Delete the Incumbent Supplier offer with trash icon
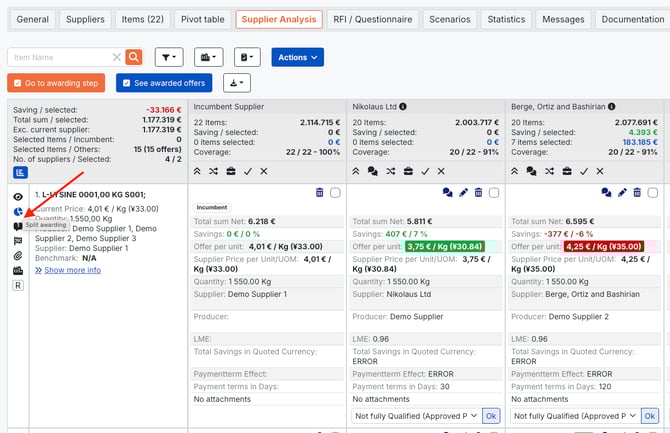This screenshot has width=670, height=433. pyautogui.click(x=320, y=193)
